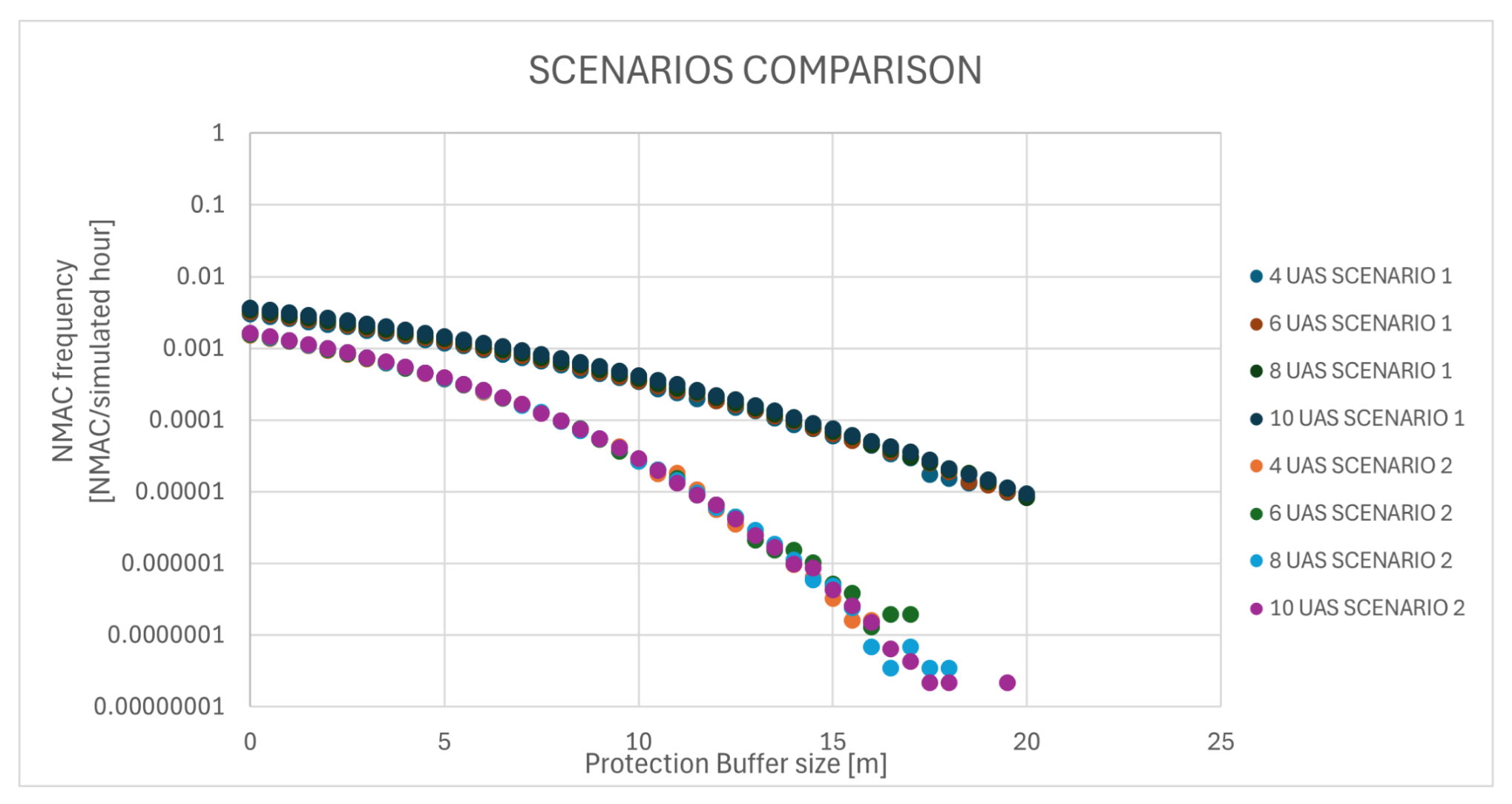Click the isolated purple point near buffer 19.5
Screen dimensions: 1512x804
1007,682
